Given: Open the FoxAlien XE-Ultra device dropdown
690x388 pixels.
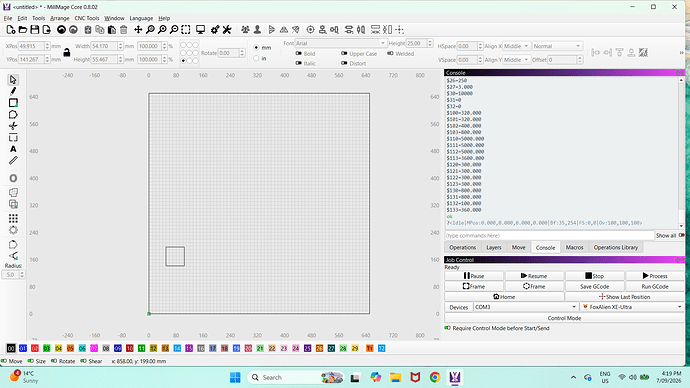Looking at the screenshot, I should pyautogui.click(x=632, y=307).
